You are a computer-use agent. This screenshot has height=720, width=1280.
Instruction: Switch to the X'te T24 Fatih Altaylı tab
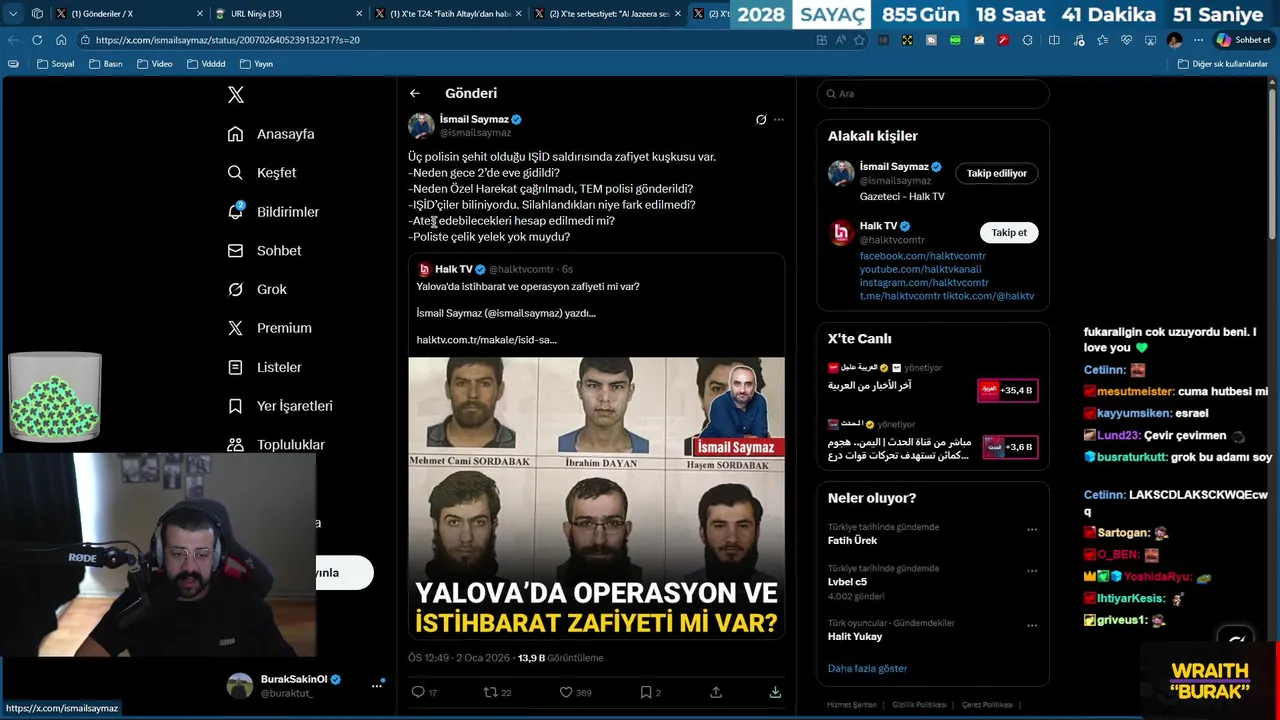pyautogui.click(x=447, y=14)
